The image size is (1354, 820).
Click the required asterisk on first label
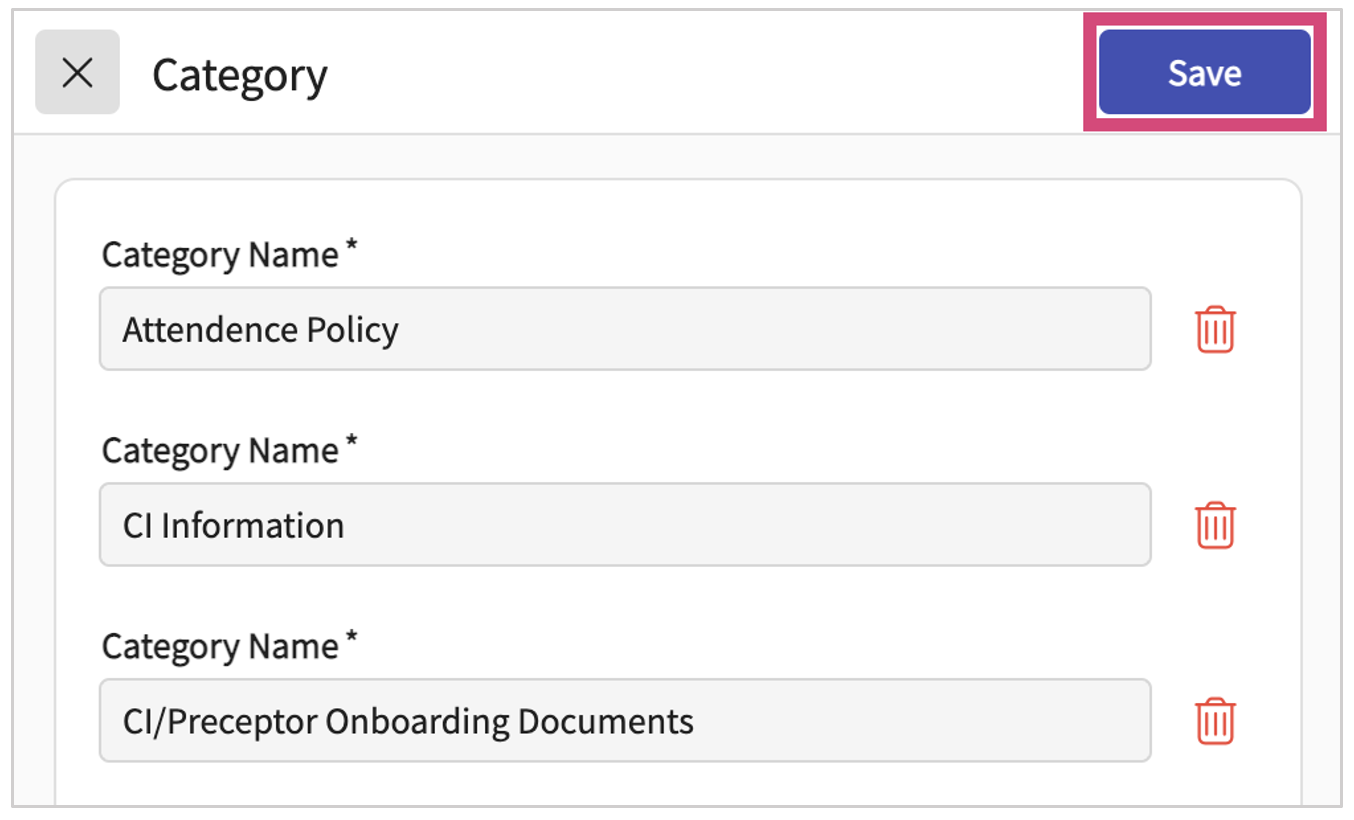(x=351, y=249)
